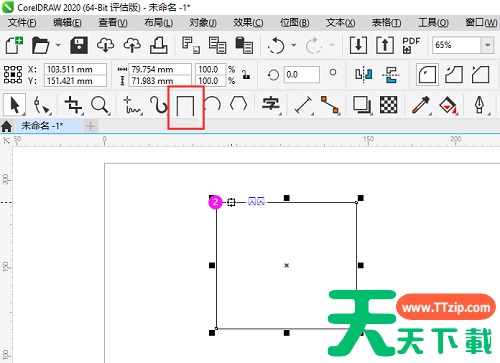Select the Outline Pen tool
500x363 pixels.
480,105
